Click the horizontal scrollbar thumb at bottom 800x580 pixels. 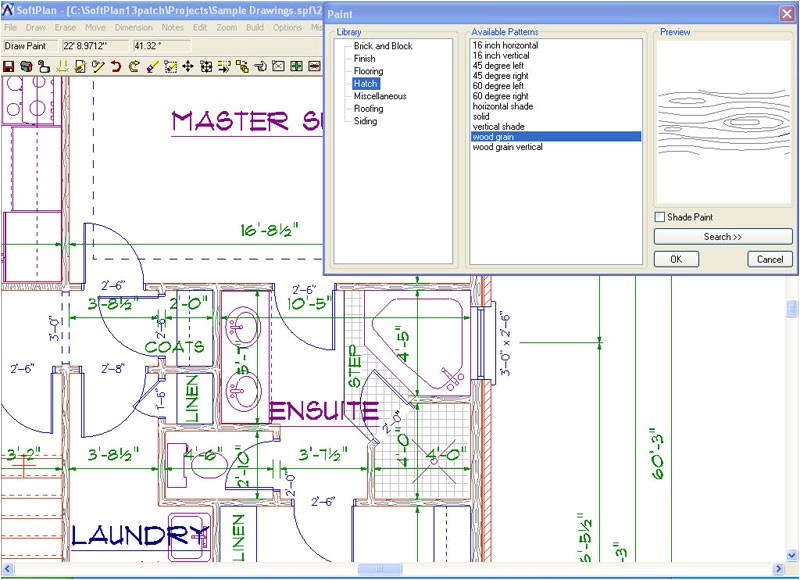[x=379, y=570]
